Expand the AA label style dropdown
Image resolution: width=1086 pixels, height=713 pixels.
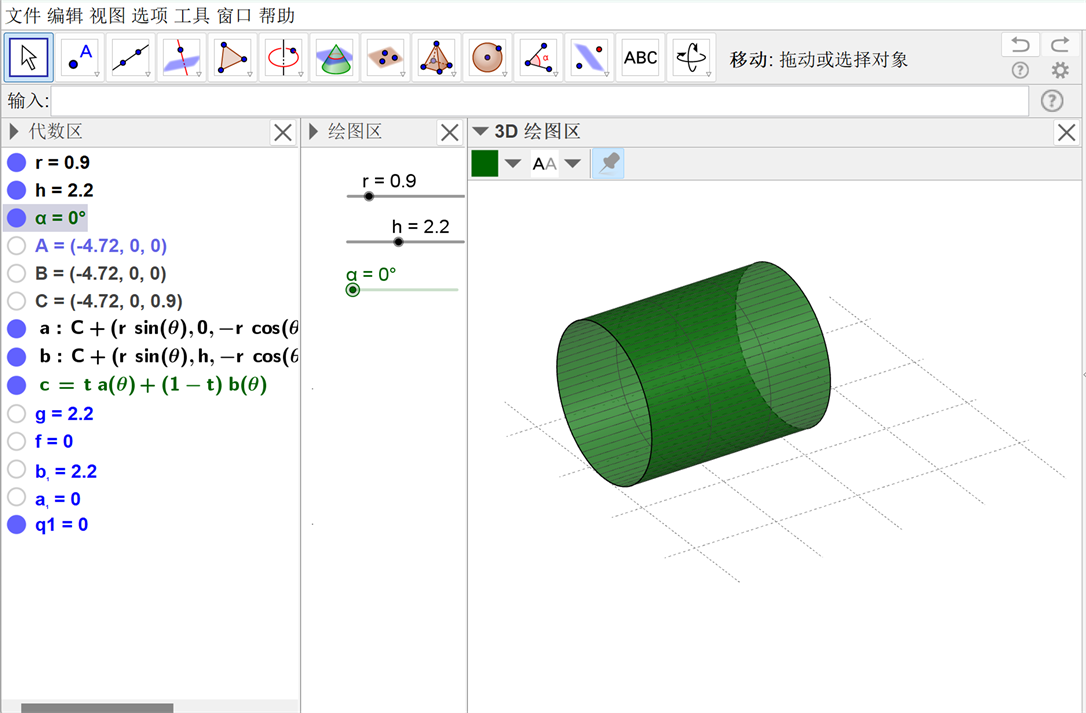[573, 164]
